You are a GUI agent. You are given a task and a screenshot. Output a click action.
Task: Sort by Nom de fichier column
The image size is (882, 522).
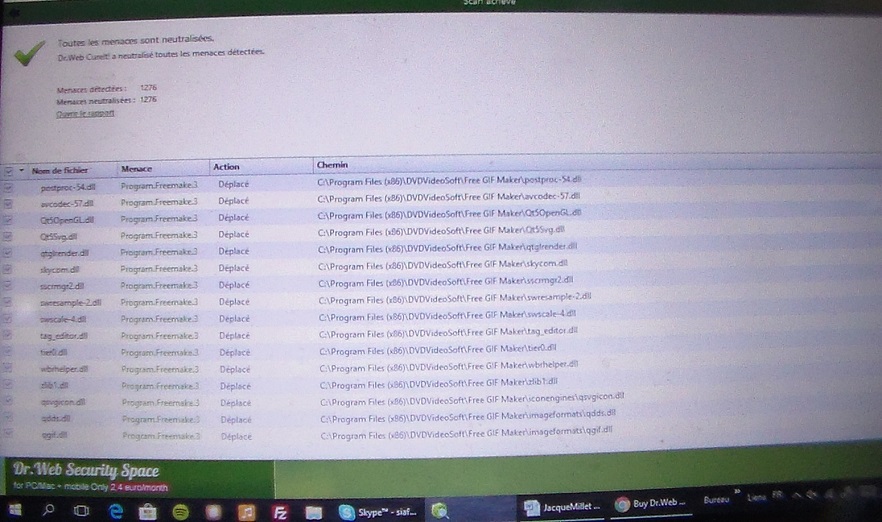coord(60,170)
